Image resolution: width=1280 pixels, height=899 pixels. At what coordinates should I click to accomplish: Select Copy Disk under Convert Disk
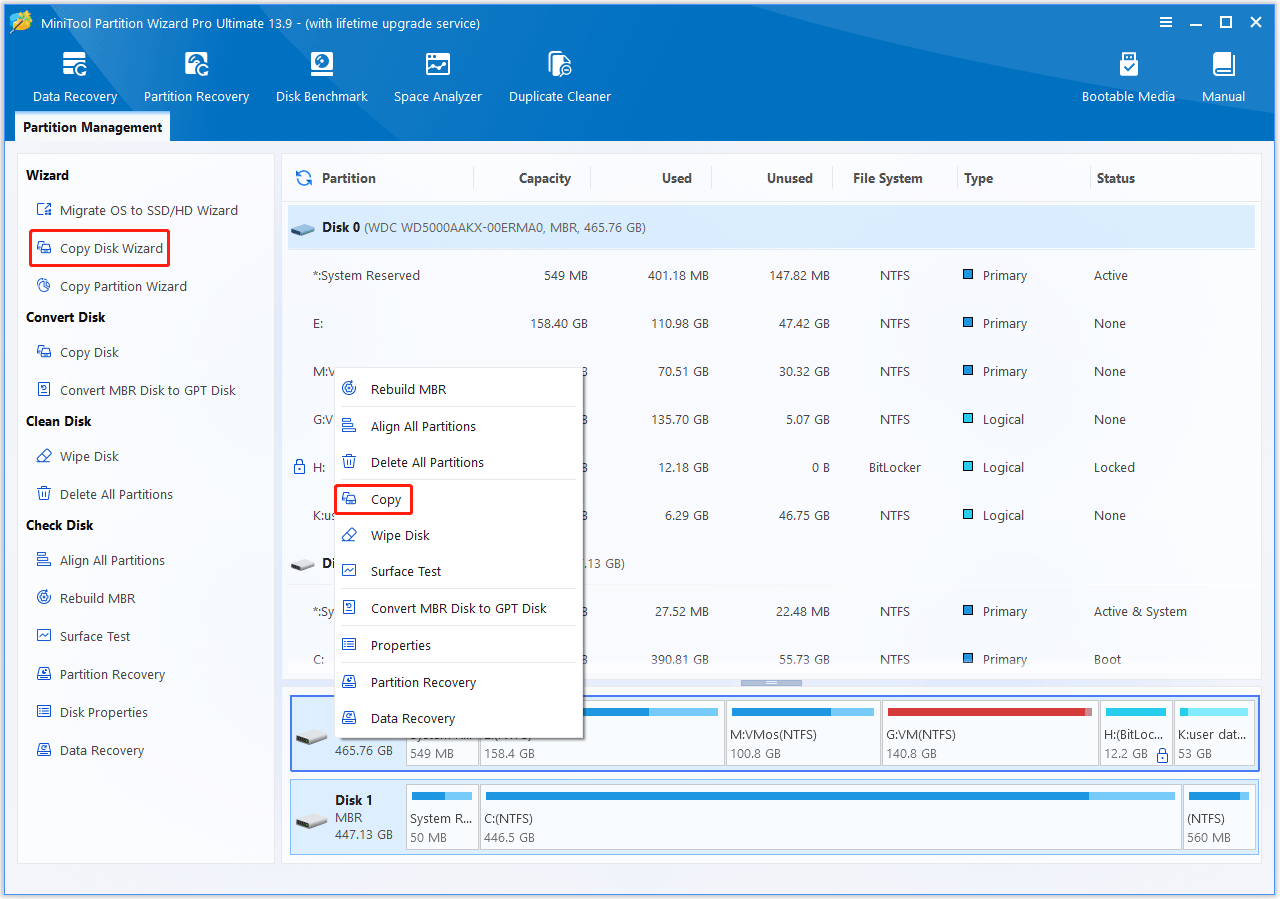click(78, 352)
